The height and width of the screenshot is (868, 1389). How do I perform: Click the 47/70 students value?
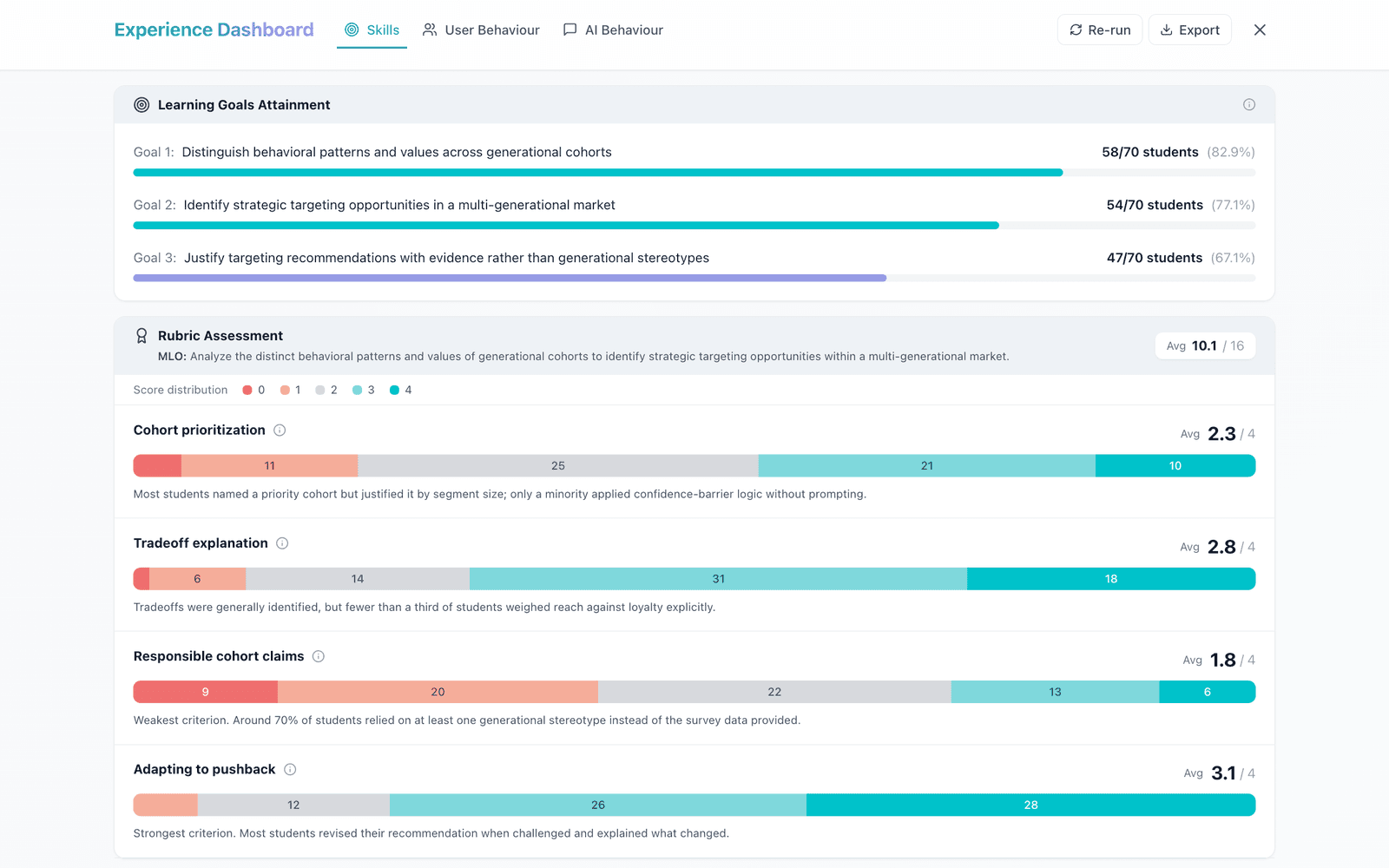coord(1155,258)
